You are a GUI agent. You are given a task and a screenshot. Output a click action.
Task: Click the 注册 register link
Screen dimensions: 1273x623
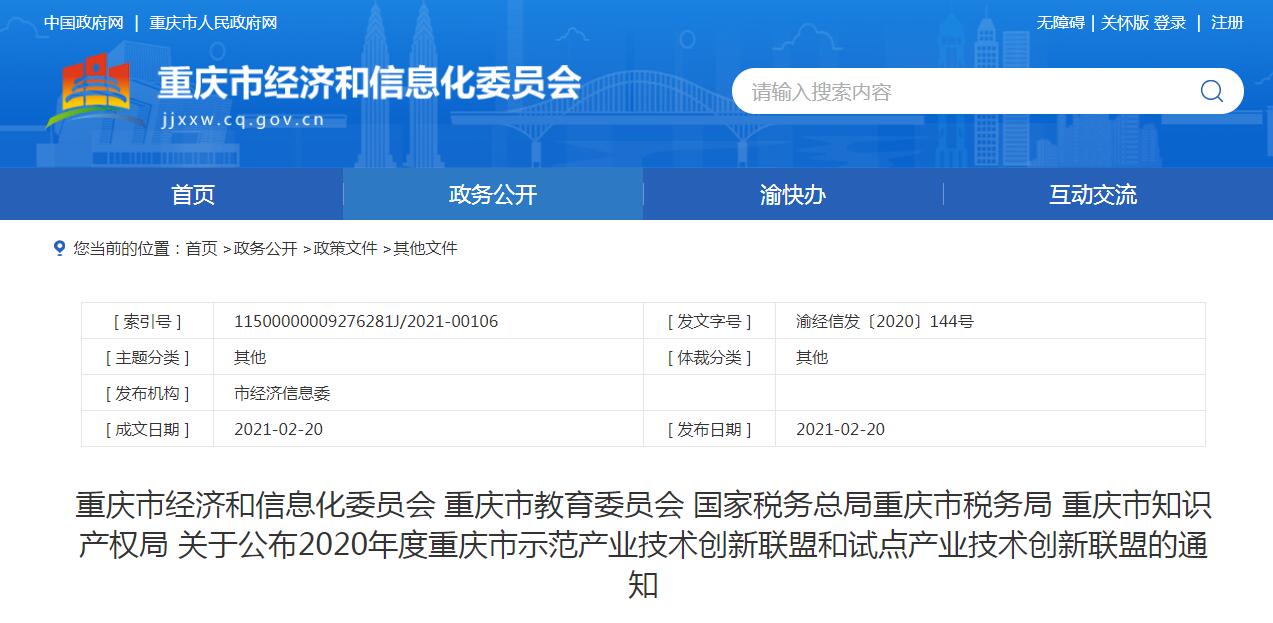pos(1227,23)
